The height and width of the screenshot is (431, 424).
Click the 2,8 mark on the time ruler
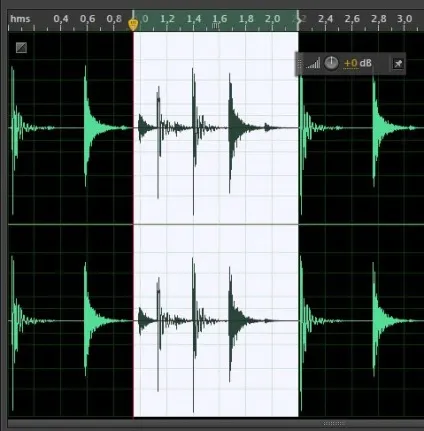378,19
